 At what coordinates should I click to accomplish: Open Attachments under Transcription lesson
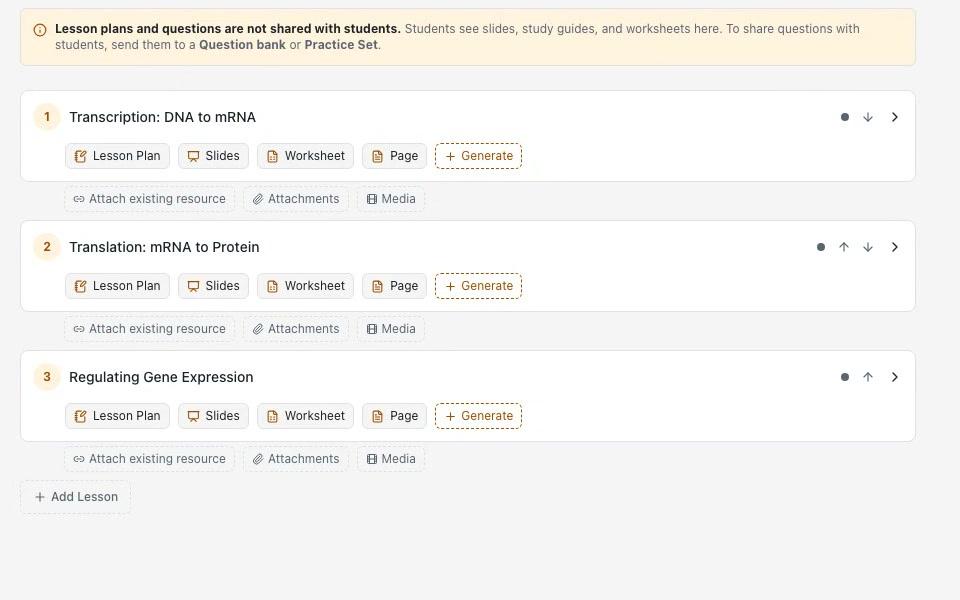(296, 199)
